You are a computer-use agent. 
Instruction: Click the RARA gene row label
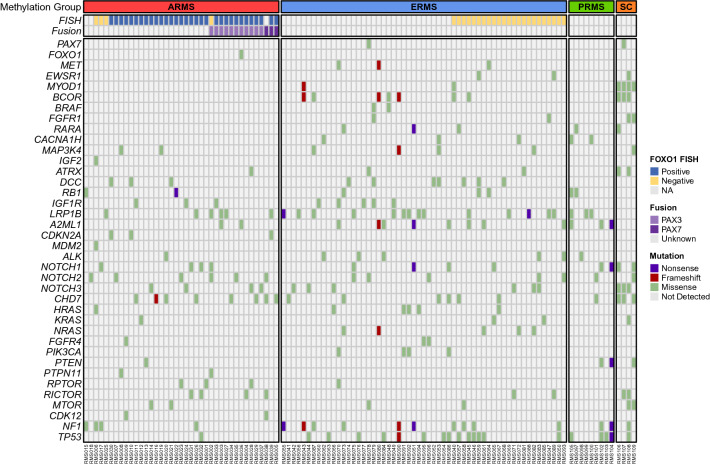click(x=67, y=129)
